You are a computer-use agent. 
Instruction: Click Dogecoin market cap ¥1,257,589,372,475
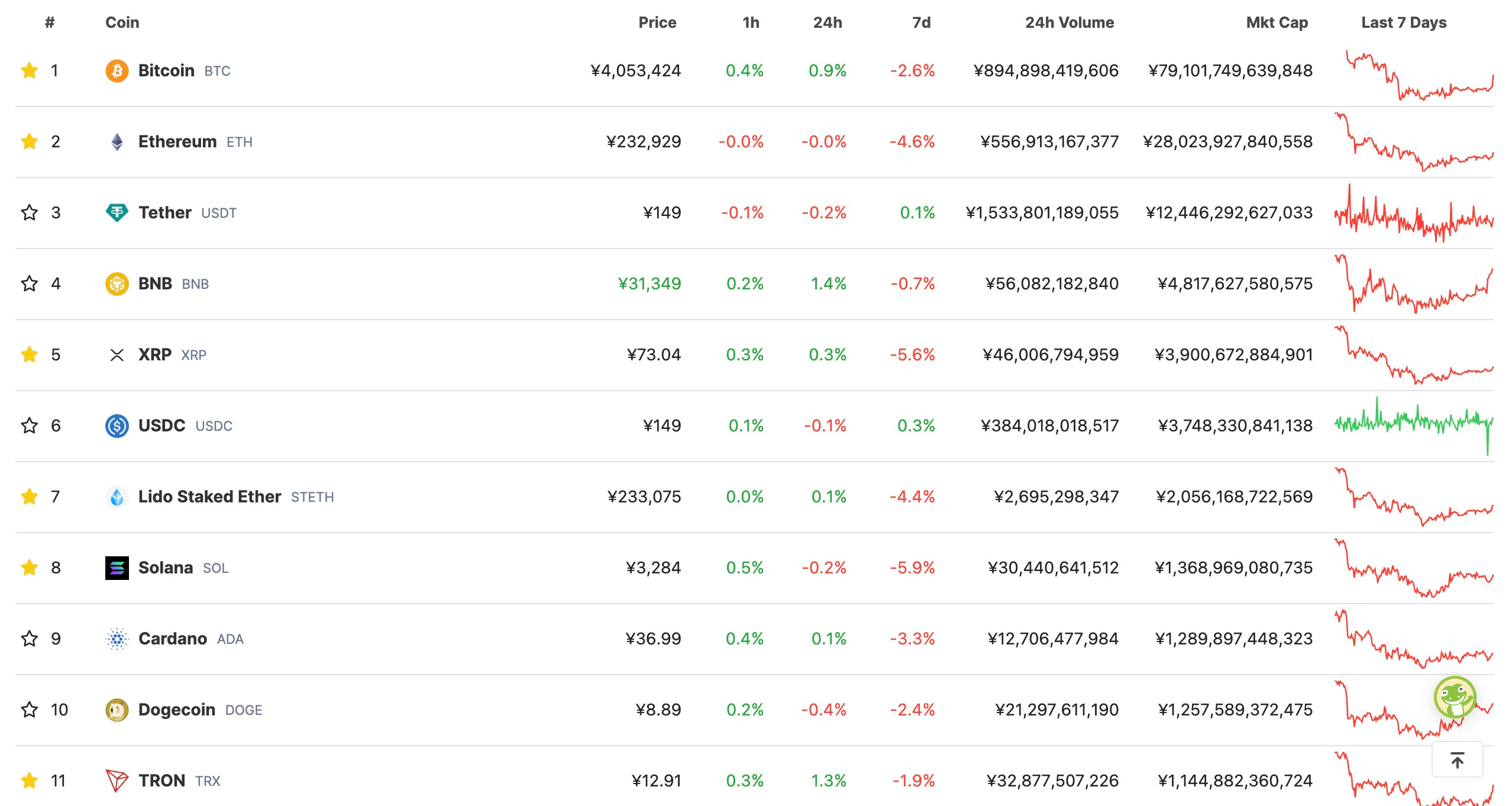pos(1235,710)
